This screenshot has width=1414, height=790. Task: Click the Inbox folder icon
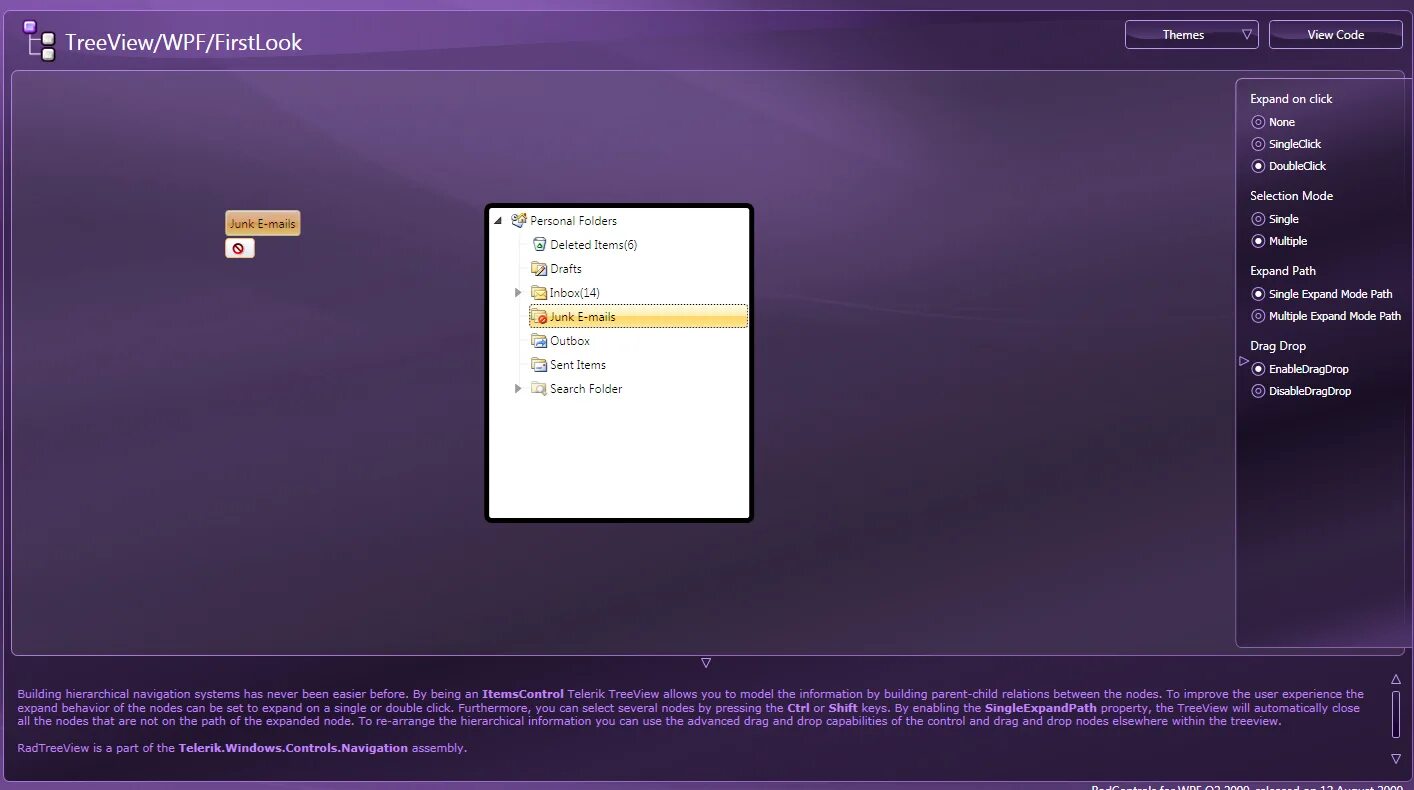[539, 292]
